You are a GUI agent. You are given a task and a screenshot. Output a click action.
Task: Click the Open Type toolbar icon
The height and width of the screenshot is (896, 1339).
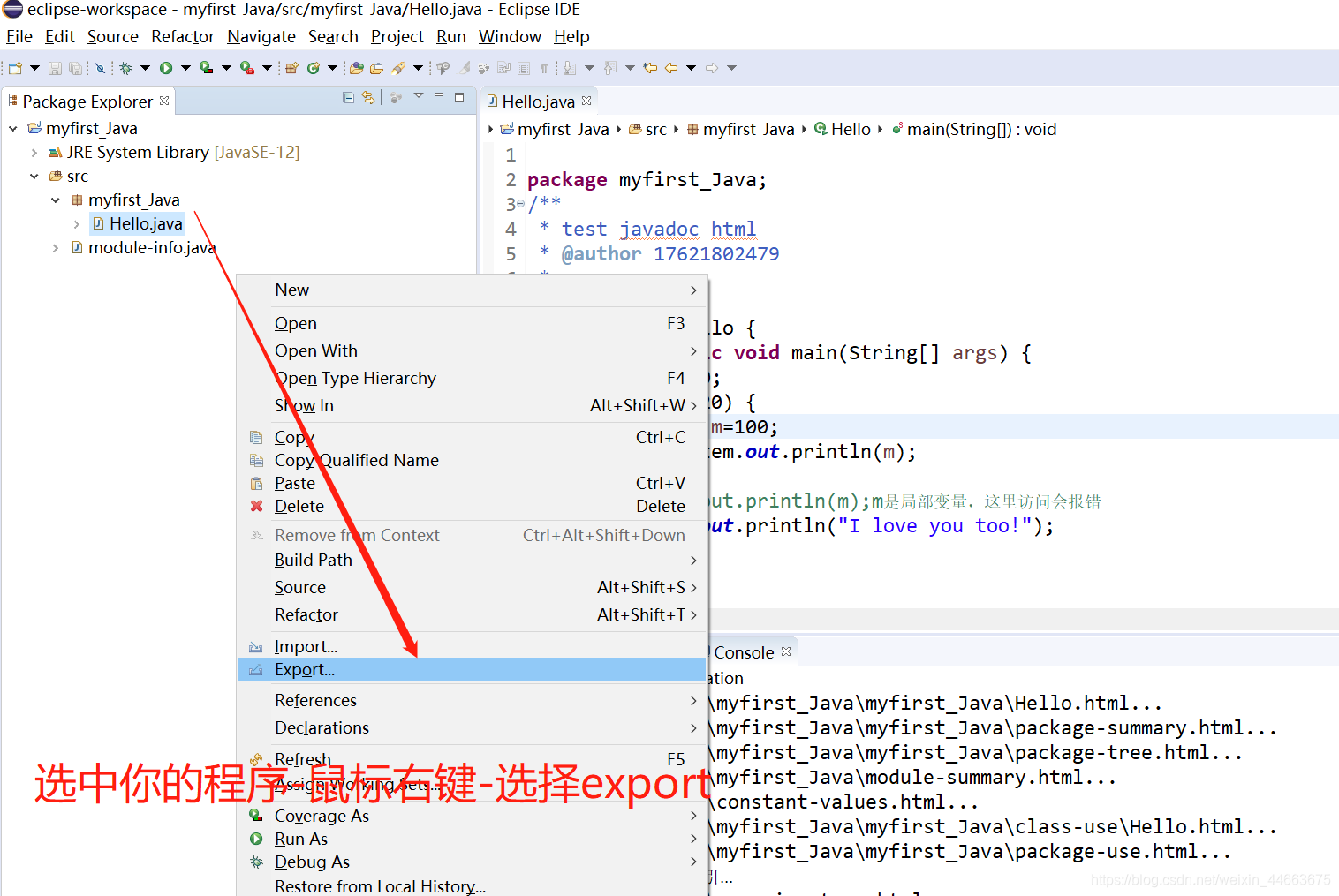click(x=356, y=68)
